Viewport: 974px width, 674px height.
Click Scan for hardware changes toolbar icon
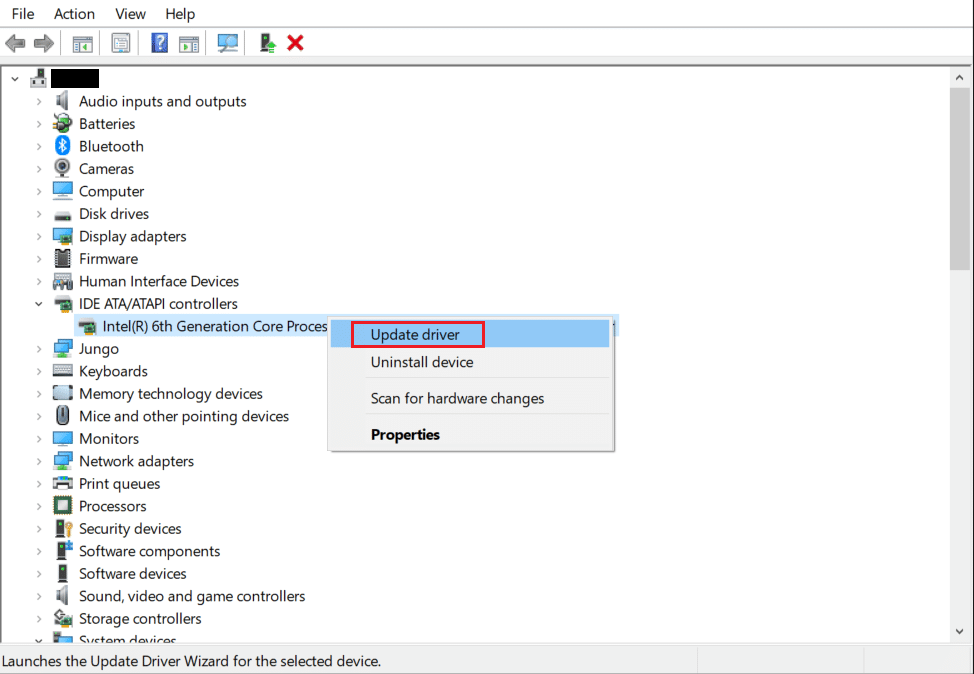228,43
